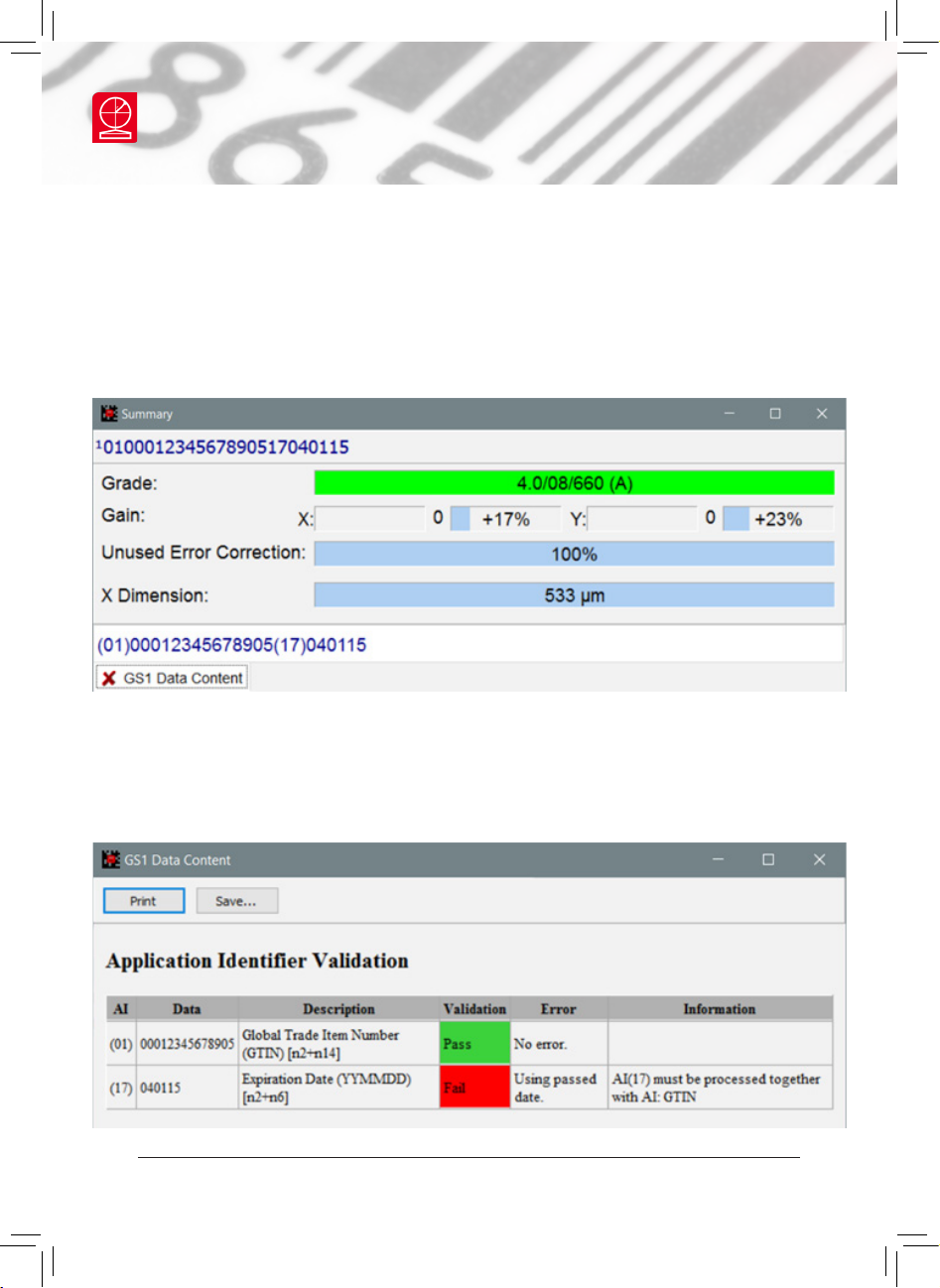Click the Unused Error Correction 100% bar
940x1288 pixels.
574,554
